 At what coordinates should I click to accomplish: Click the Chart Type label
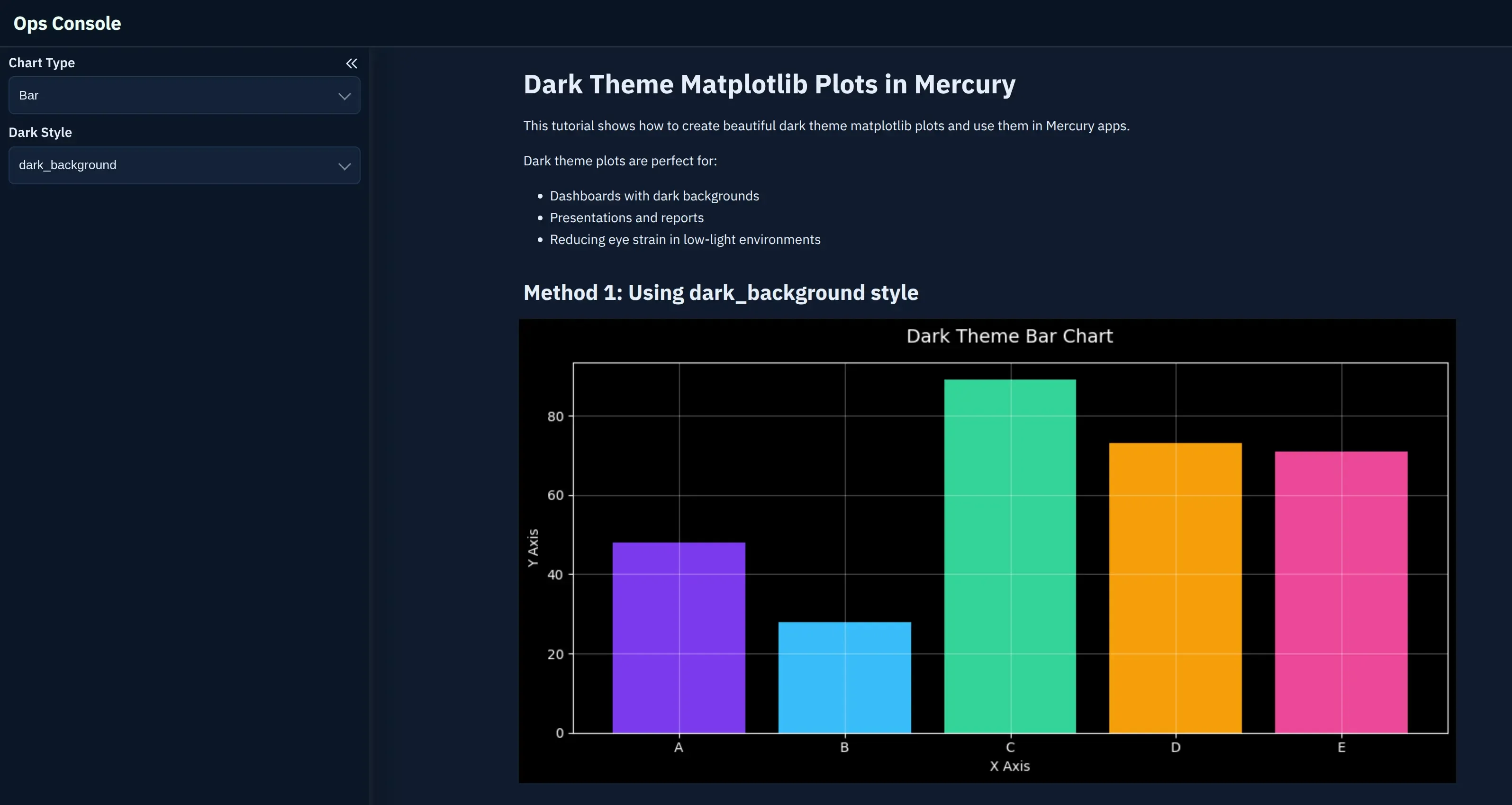click(42, 63)
